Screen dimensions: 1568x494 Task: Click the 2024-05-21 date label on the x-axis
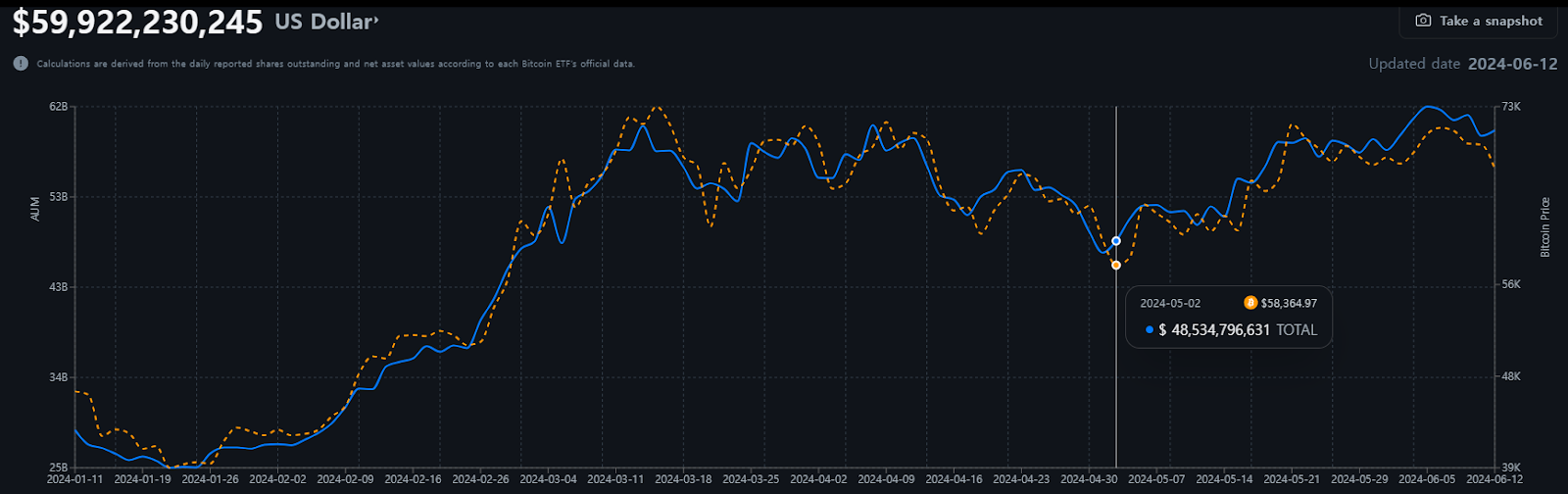click(x=1292, y=480)
